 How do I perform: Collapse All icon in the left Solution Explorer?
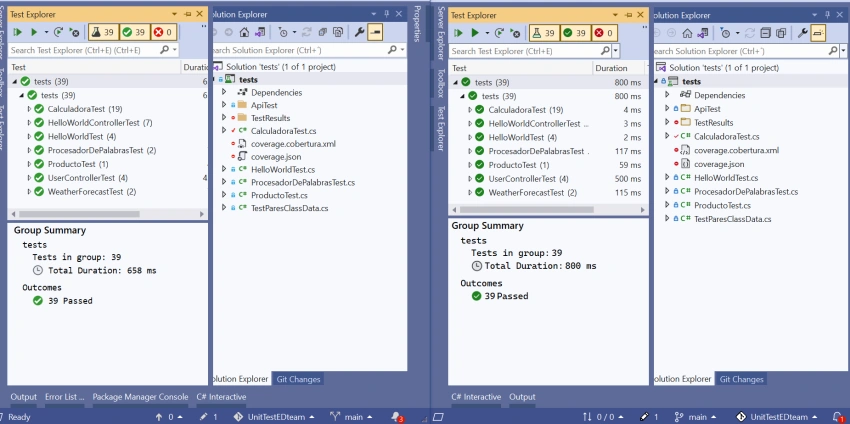(323, 33)
